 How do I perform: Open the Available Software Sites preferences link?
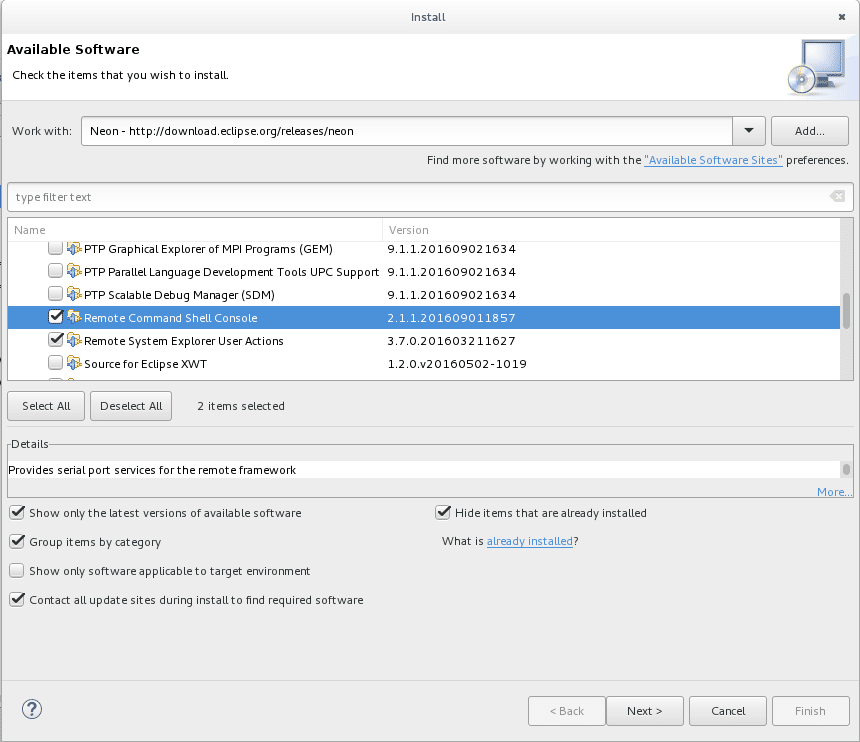(713, 160)
